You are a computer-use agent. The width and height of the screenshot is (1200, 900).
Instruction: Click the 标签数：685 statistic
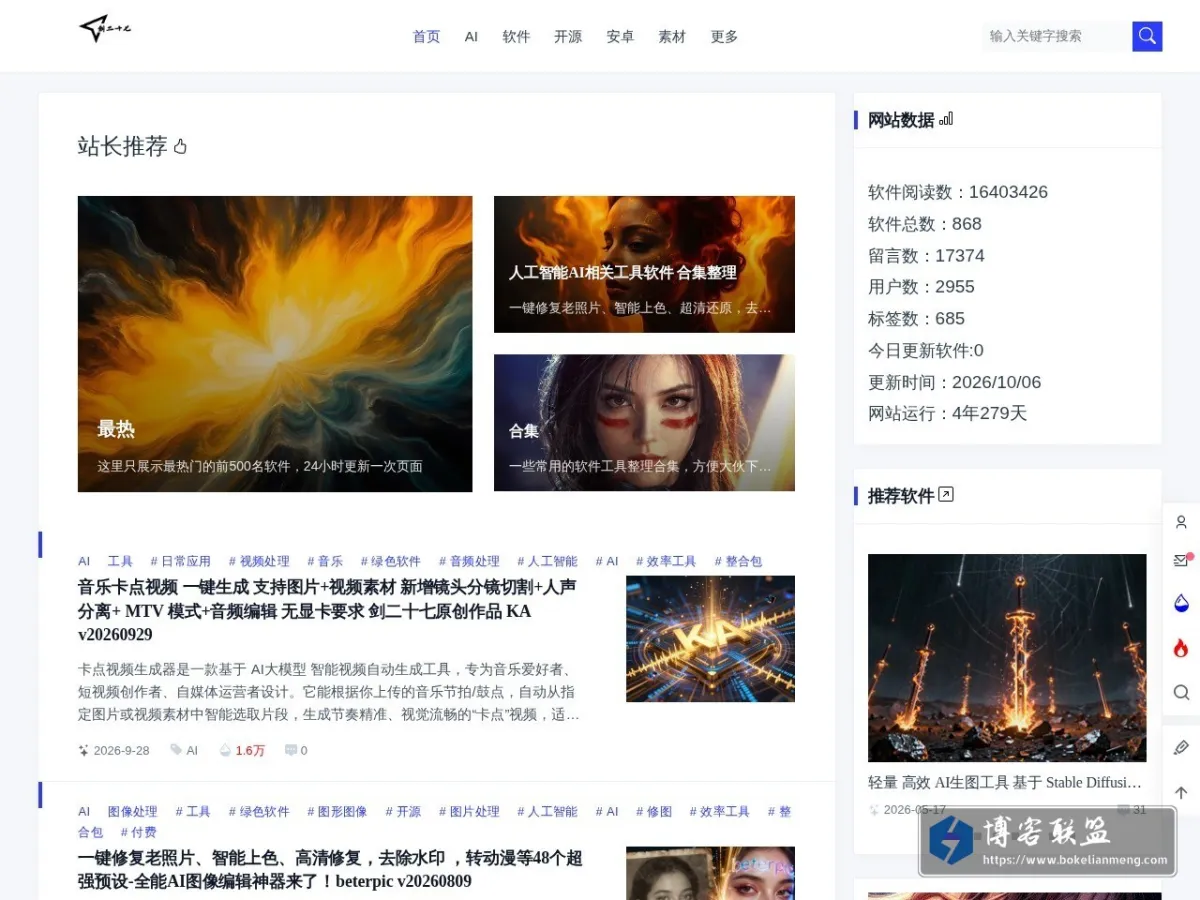coord(916,319)
